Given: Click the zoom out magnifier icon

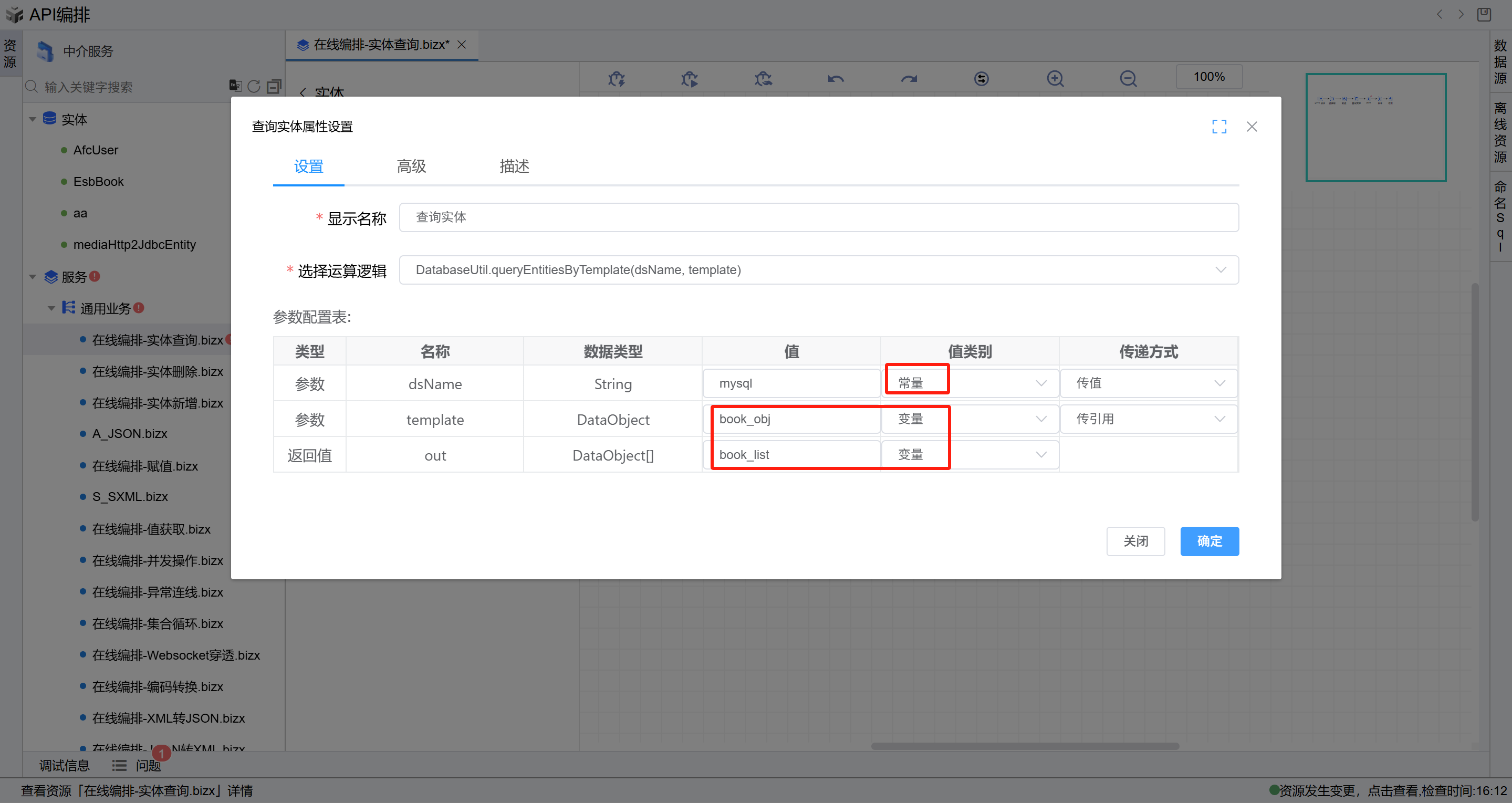Looking at the screenshot, I should (x=1128, y=78).
